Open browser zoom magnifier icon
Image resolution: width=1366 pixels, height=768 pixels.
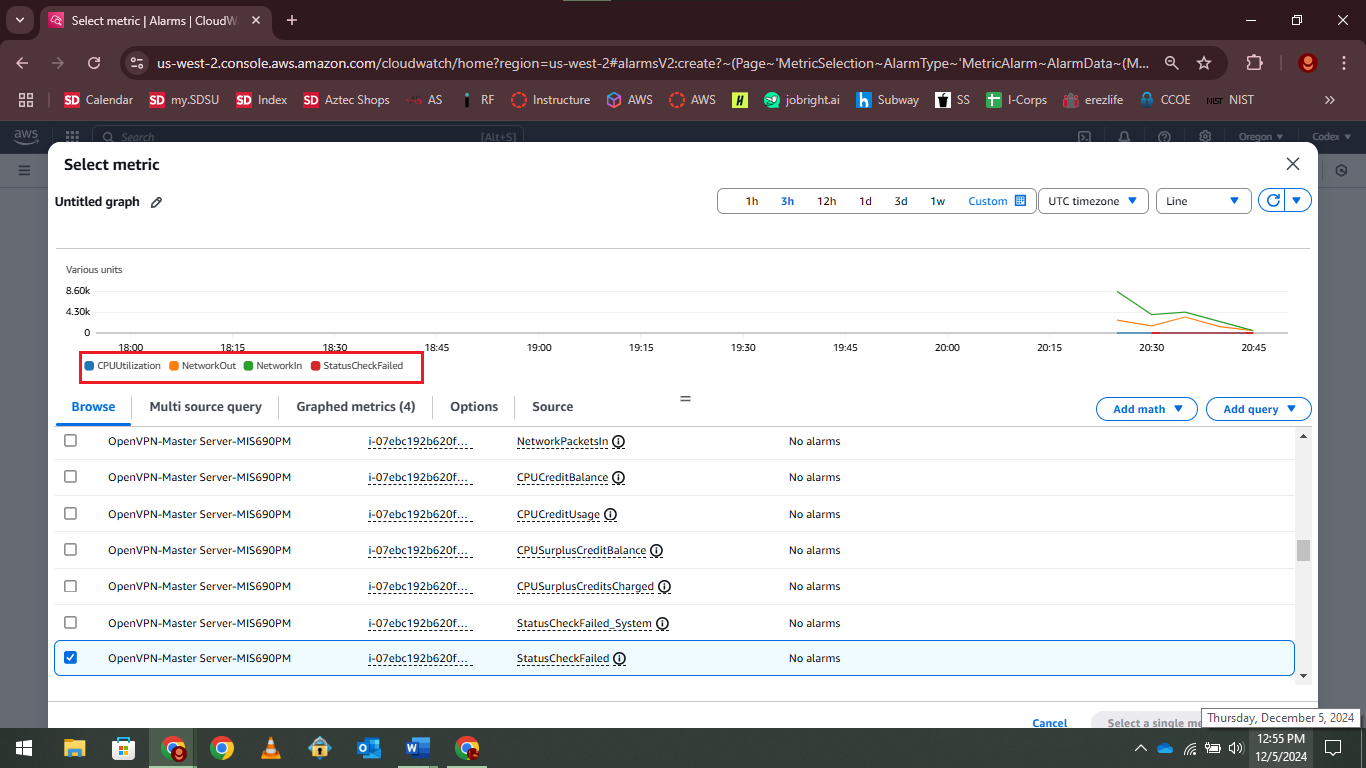[x=1172, y=63]
